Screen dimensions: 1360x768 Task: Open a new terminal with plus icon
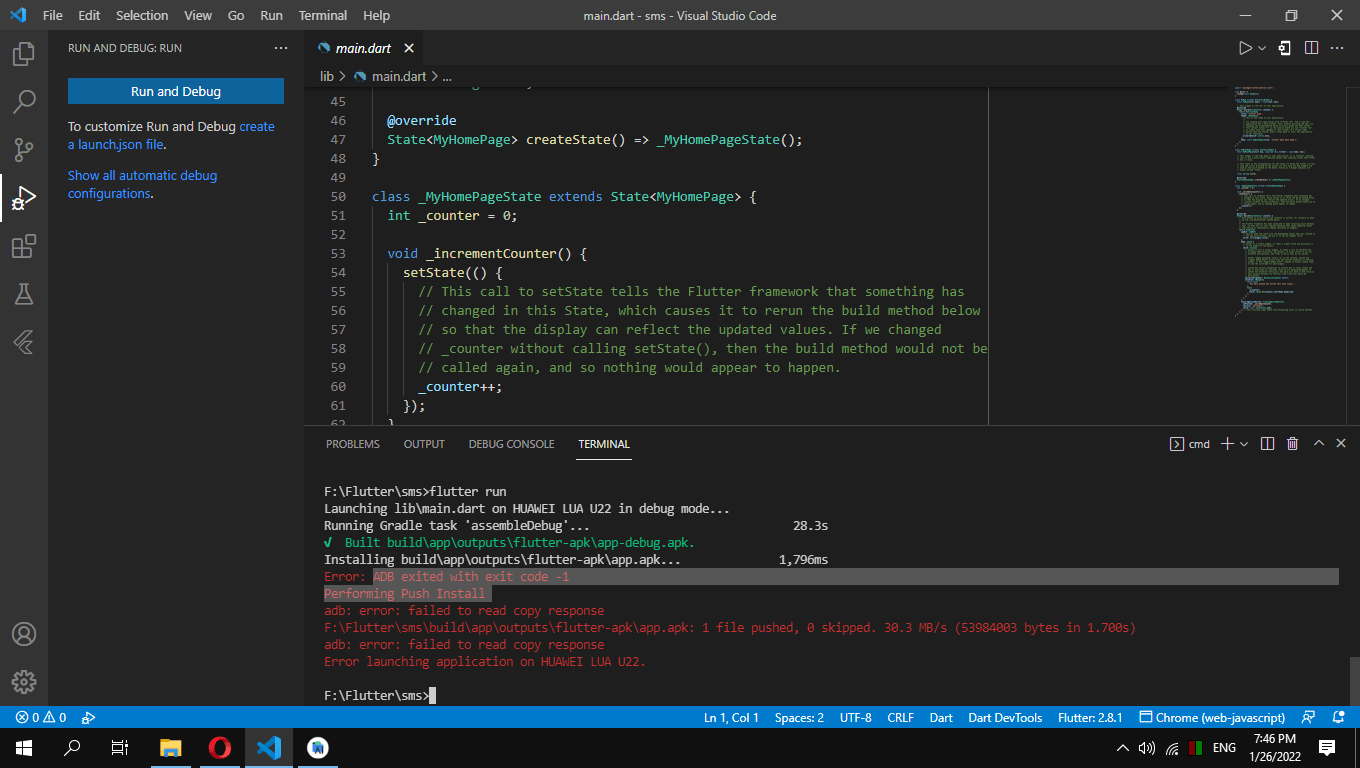(1227, 442)
